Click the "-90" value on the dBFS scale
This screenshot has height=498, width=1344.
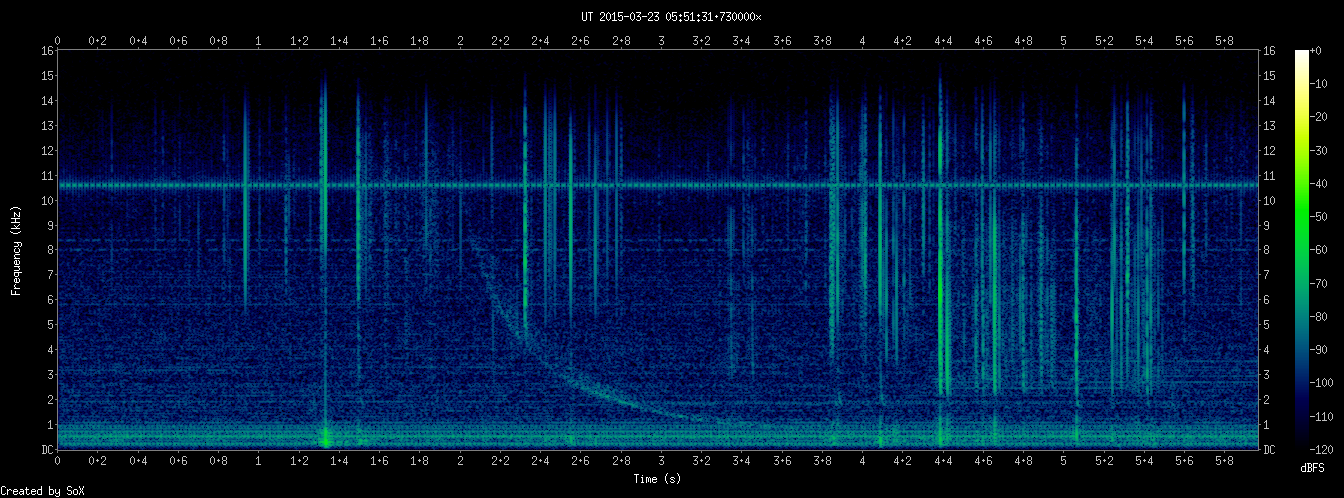coord(1319,350)
